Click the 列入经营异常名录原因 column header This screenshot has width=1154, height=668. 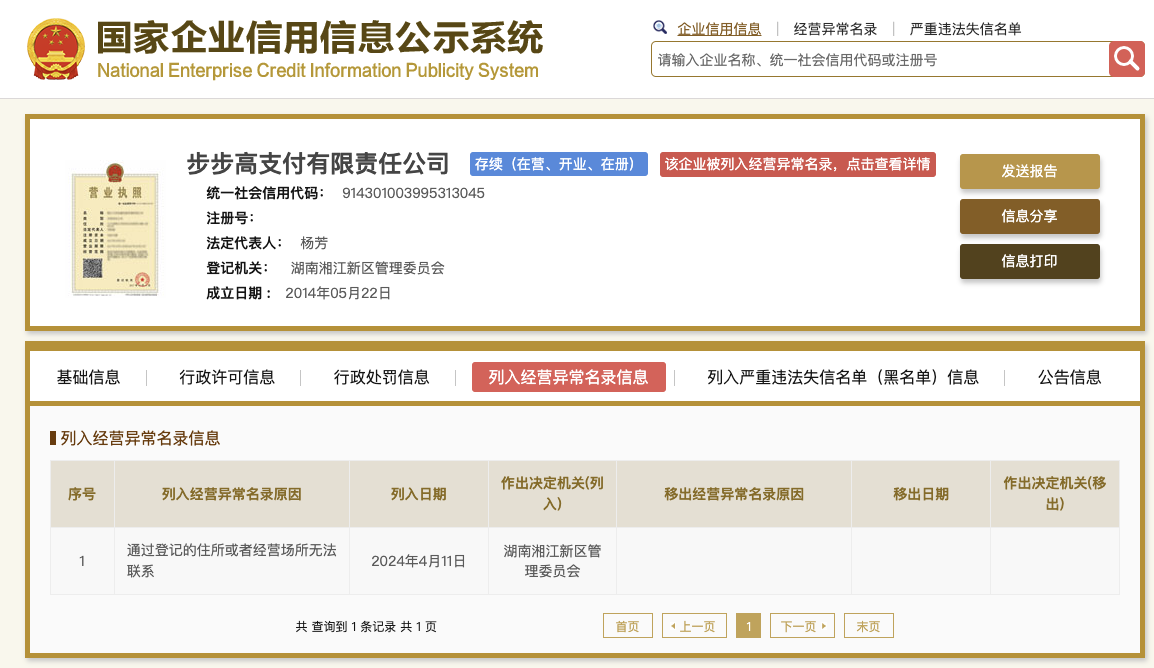(232, 494)
